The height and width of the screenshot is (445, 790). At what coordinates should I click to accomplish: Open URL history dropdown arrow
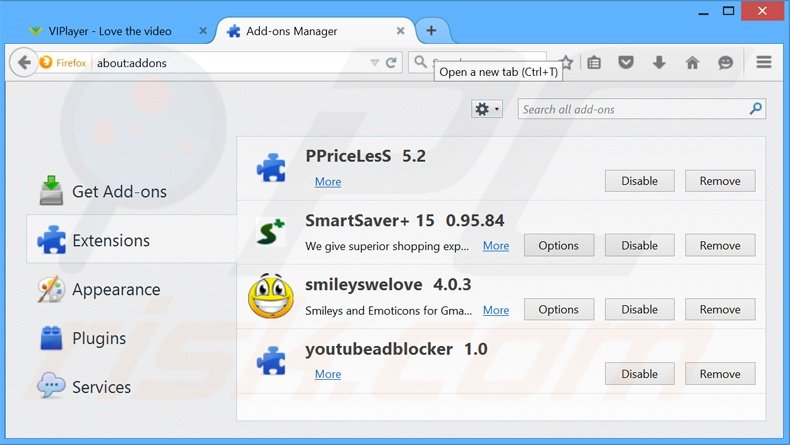click(x=374, y=62)
